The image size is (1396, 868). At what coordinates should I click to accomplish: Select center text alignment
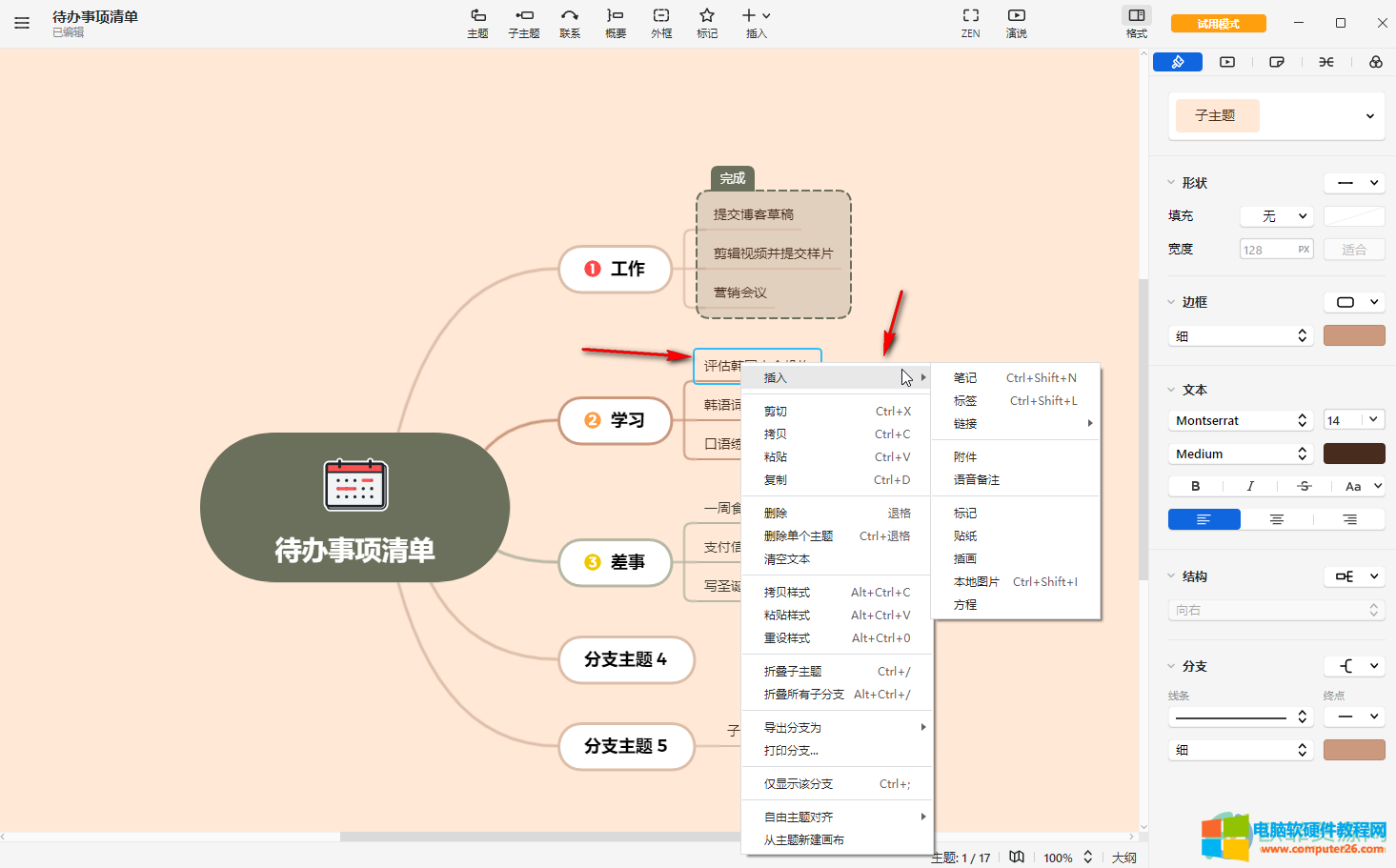1277,519
